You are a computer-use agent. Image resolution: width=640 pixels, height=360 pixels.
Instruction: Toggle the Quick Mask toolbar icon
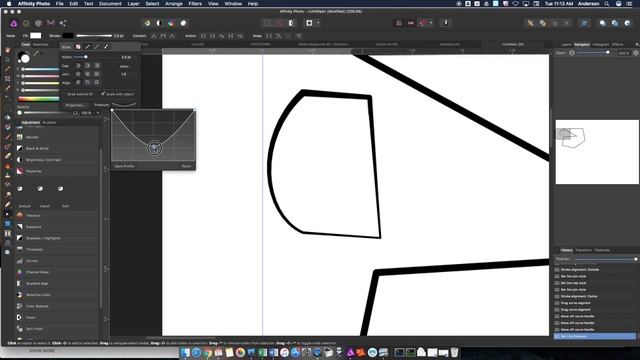pyautogui.click(x=309, y=23)
